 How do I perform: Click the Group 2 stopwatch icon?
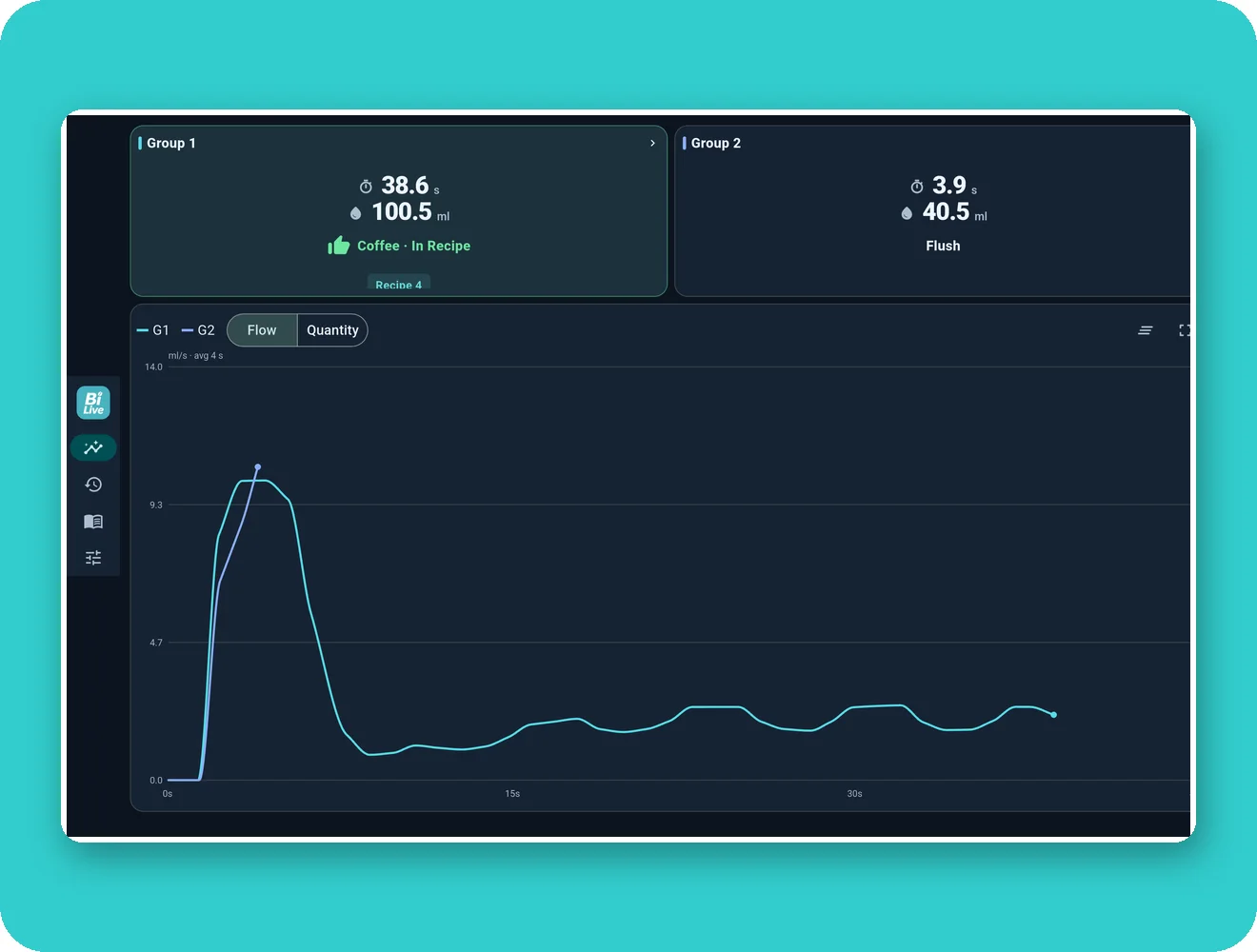click(x=917, y=187)
